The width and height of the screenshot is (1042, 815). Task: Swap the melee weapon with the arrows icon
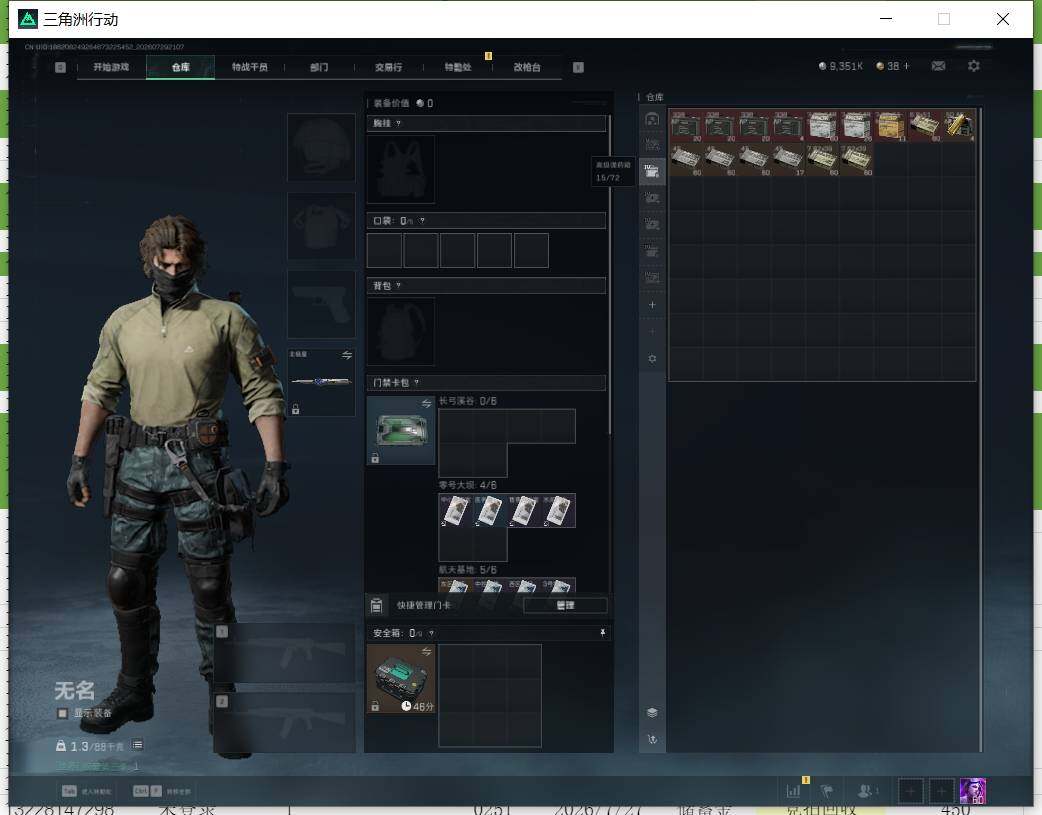coord(347,355)
